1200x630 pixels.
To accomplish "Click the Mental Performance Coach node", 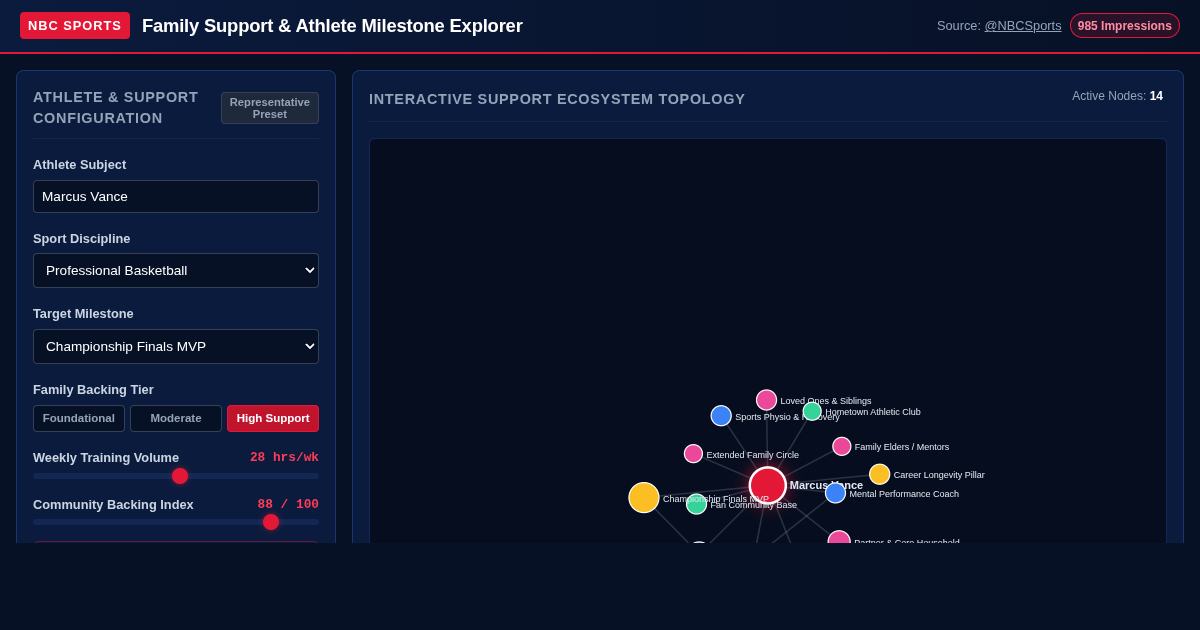I will [x=835, y=493].
